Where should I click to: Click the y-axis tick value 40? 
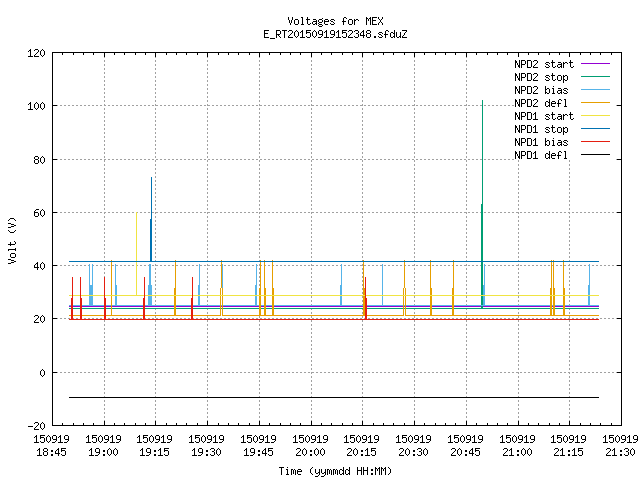click(x=40, y=266)
